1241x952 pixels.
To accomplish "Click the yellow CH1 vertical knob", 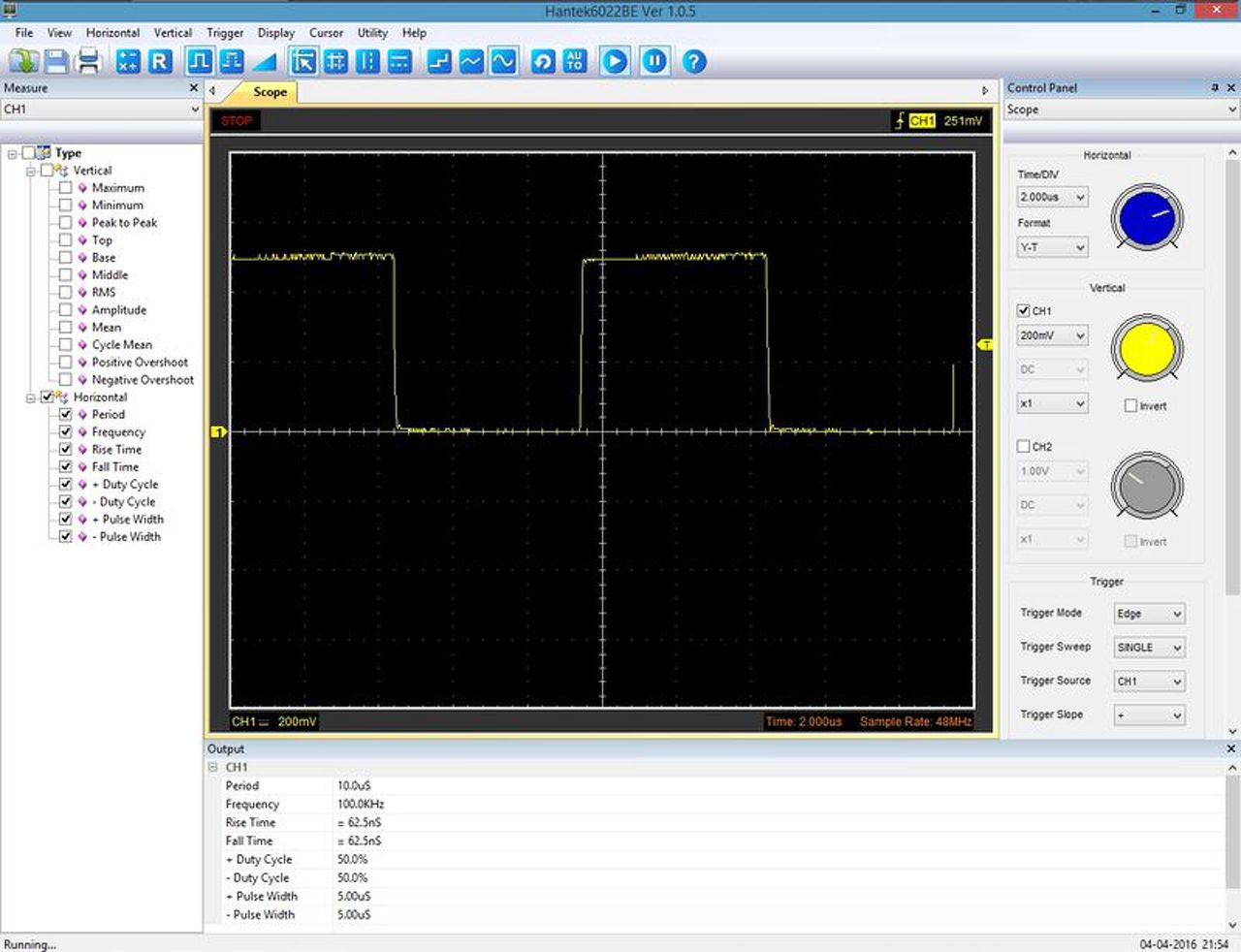I will coord(1147,348).
